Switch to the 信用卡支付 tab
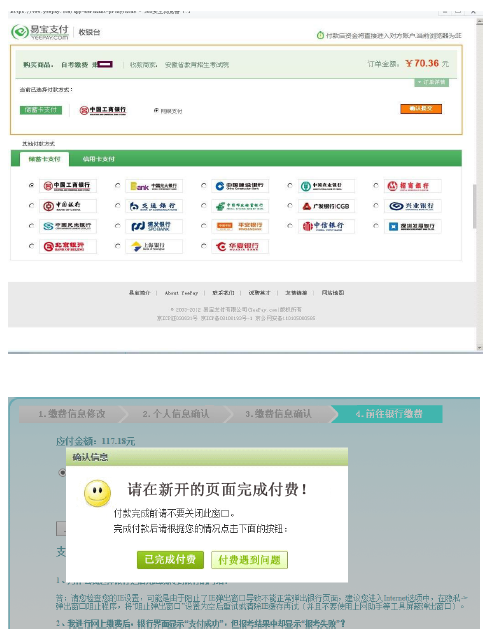This screenshot has height=633, width=491. [99, 159]
